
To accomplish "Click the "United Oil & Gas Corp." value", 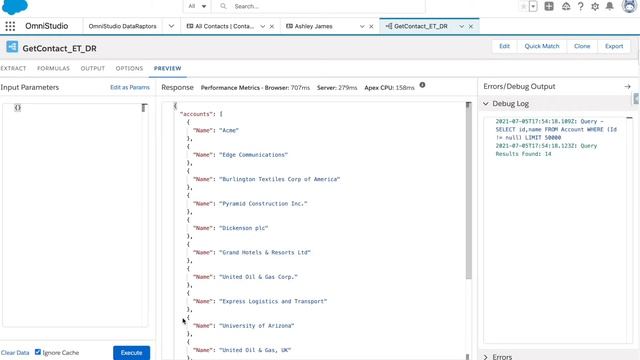I will tap(258, 277).
